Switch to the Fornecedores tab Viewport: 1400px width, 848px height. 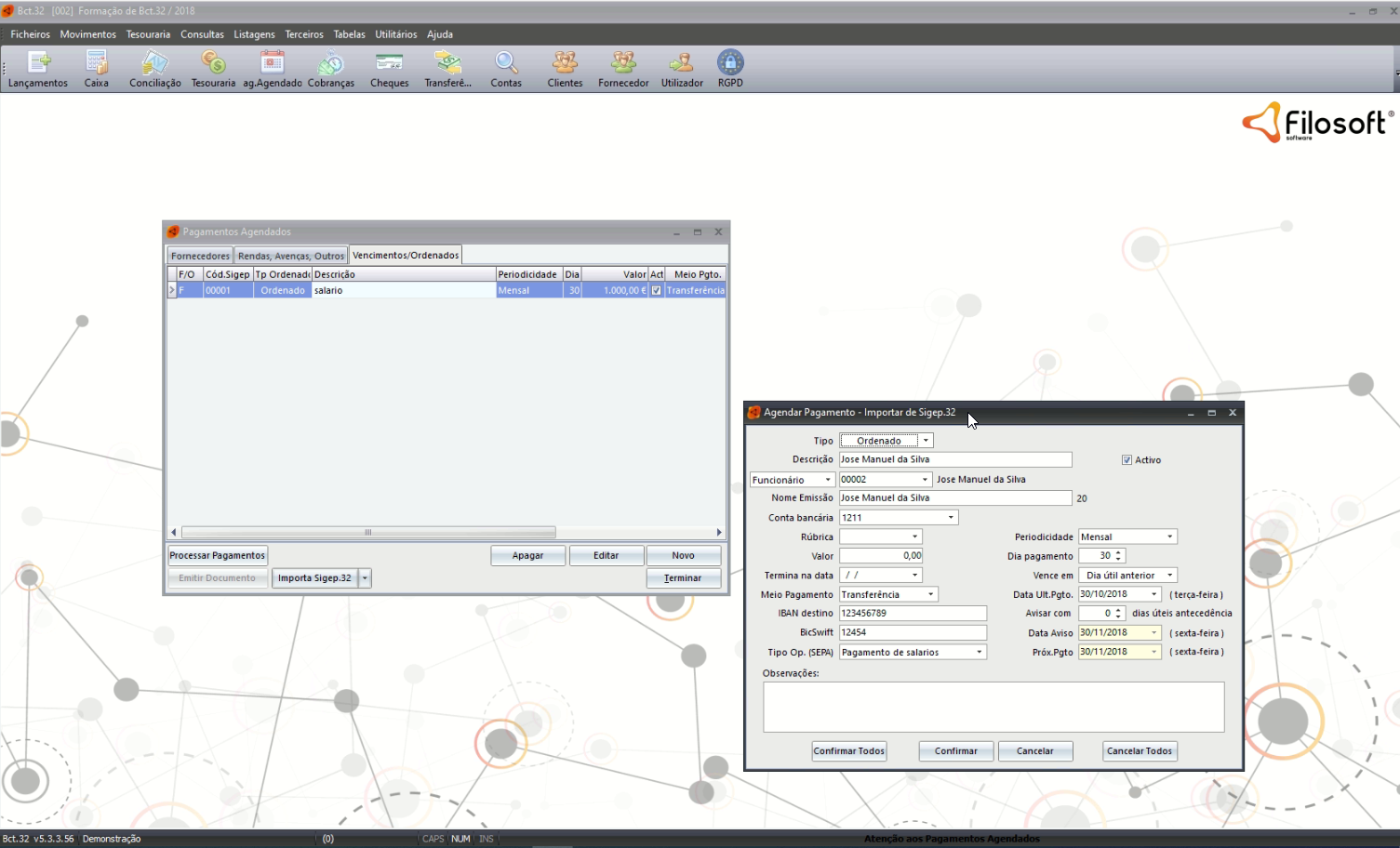coord(200,256)
